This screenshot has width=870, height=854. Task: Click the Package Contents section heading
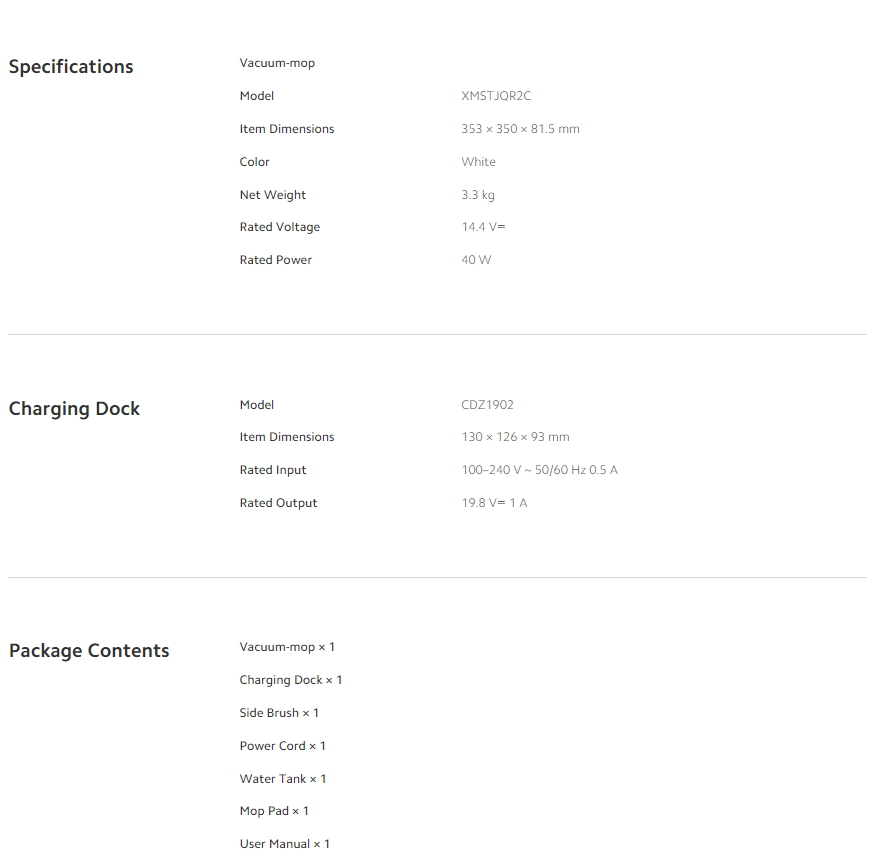coord(89,651)
